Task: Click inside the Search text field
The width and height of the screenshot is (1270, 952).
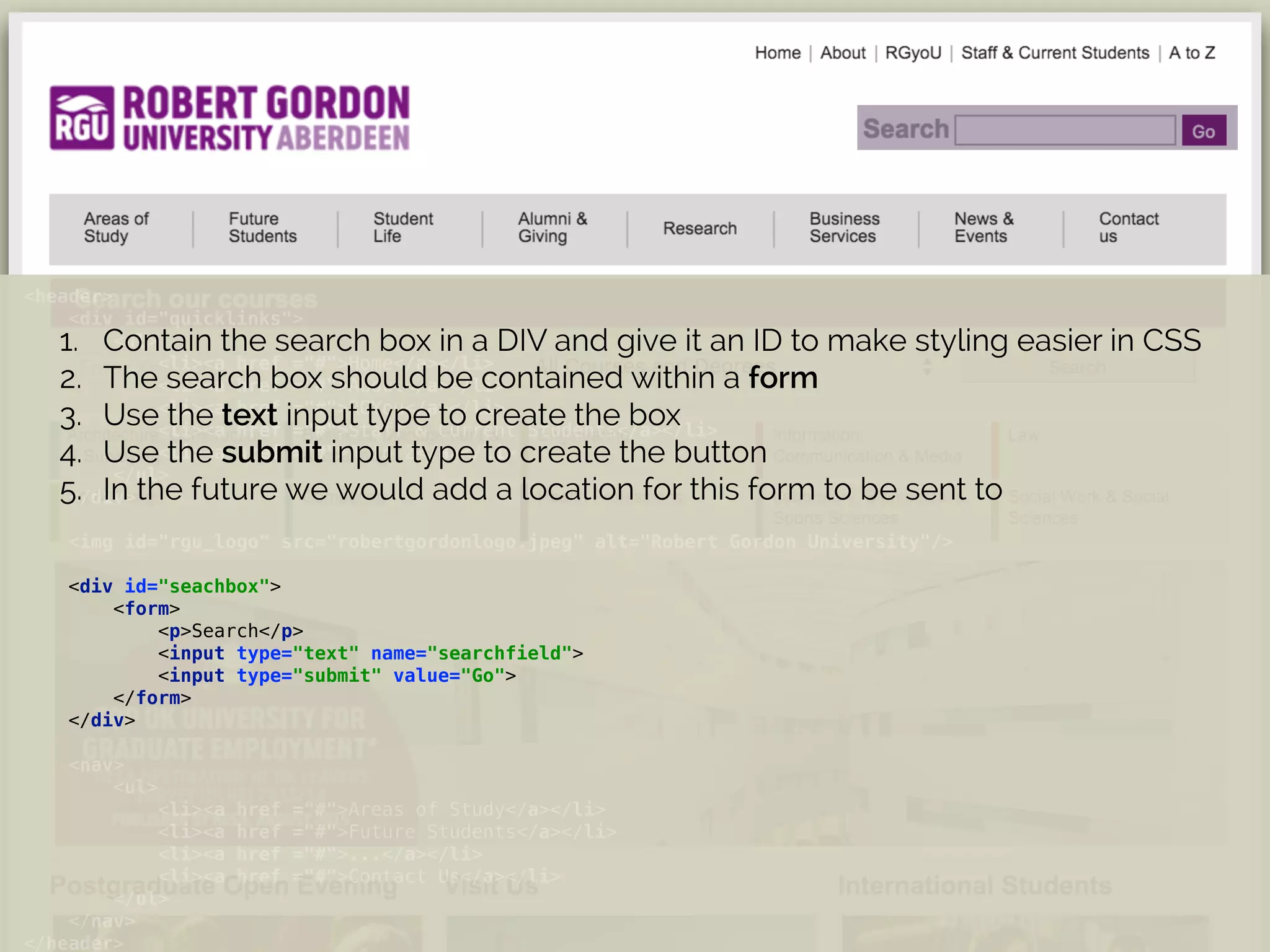Action: (1065, 130)
